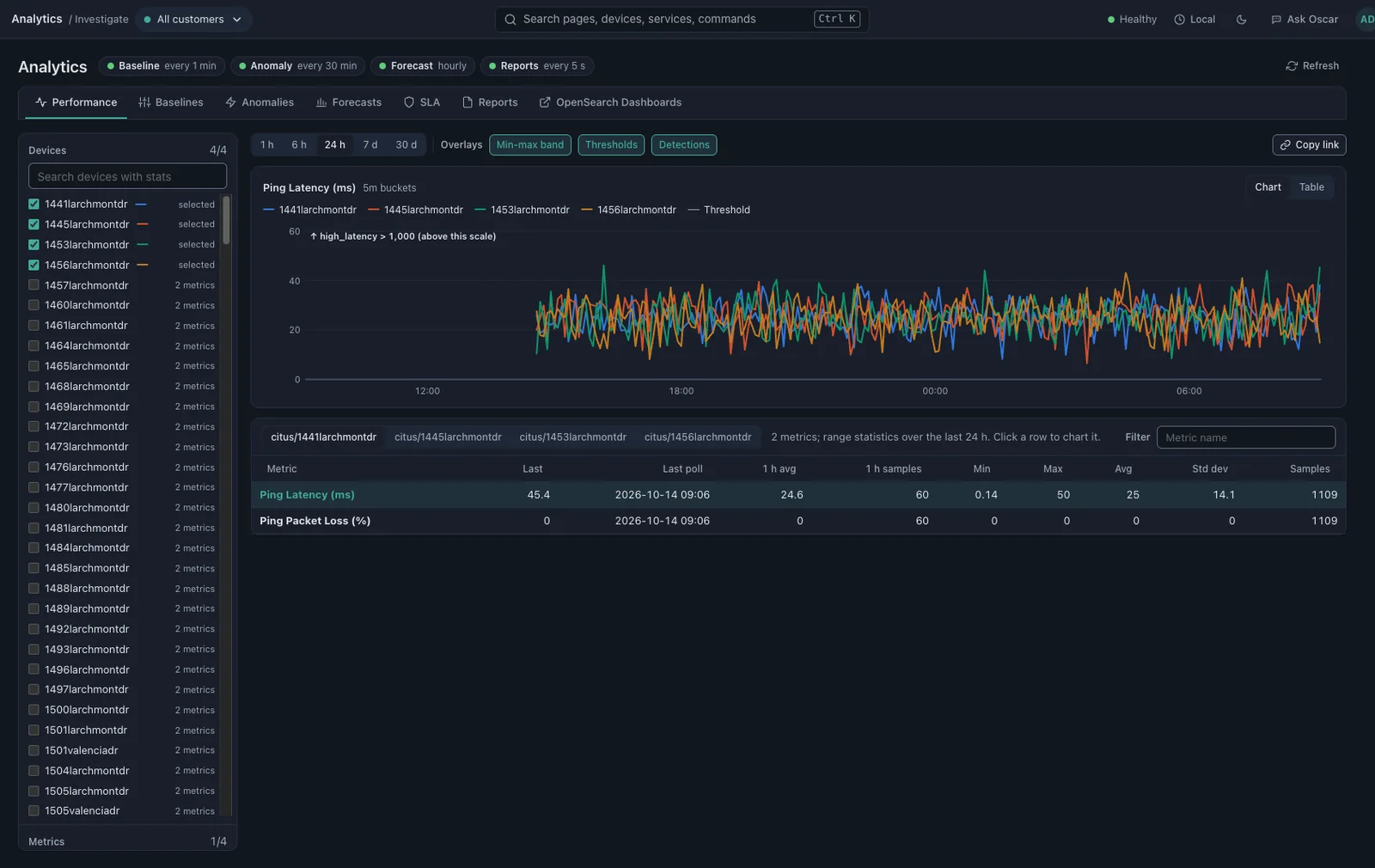Uncheck device 1453larchmontdr
1375x868 pixels.
pyautogui.click(x=34, y=245)
